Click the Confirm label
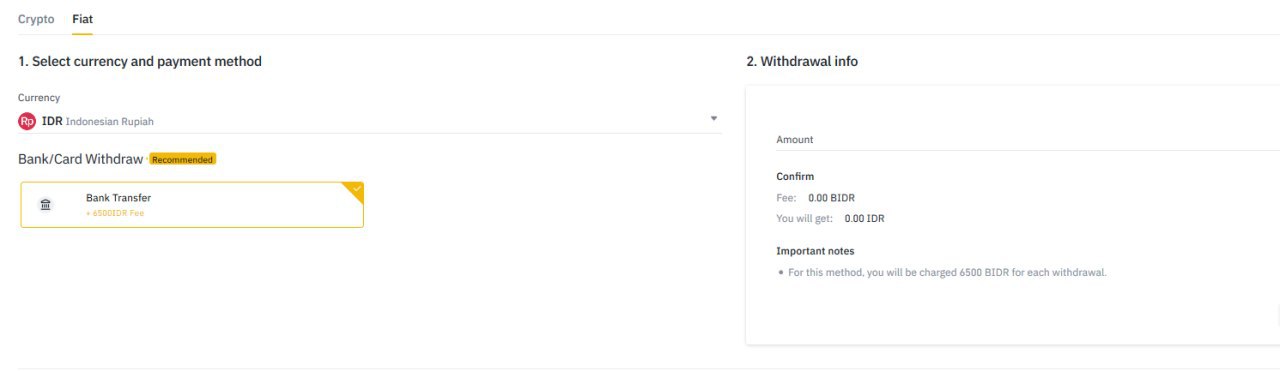1280x371 pixels. click(x=795, y=177)
